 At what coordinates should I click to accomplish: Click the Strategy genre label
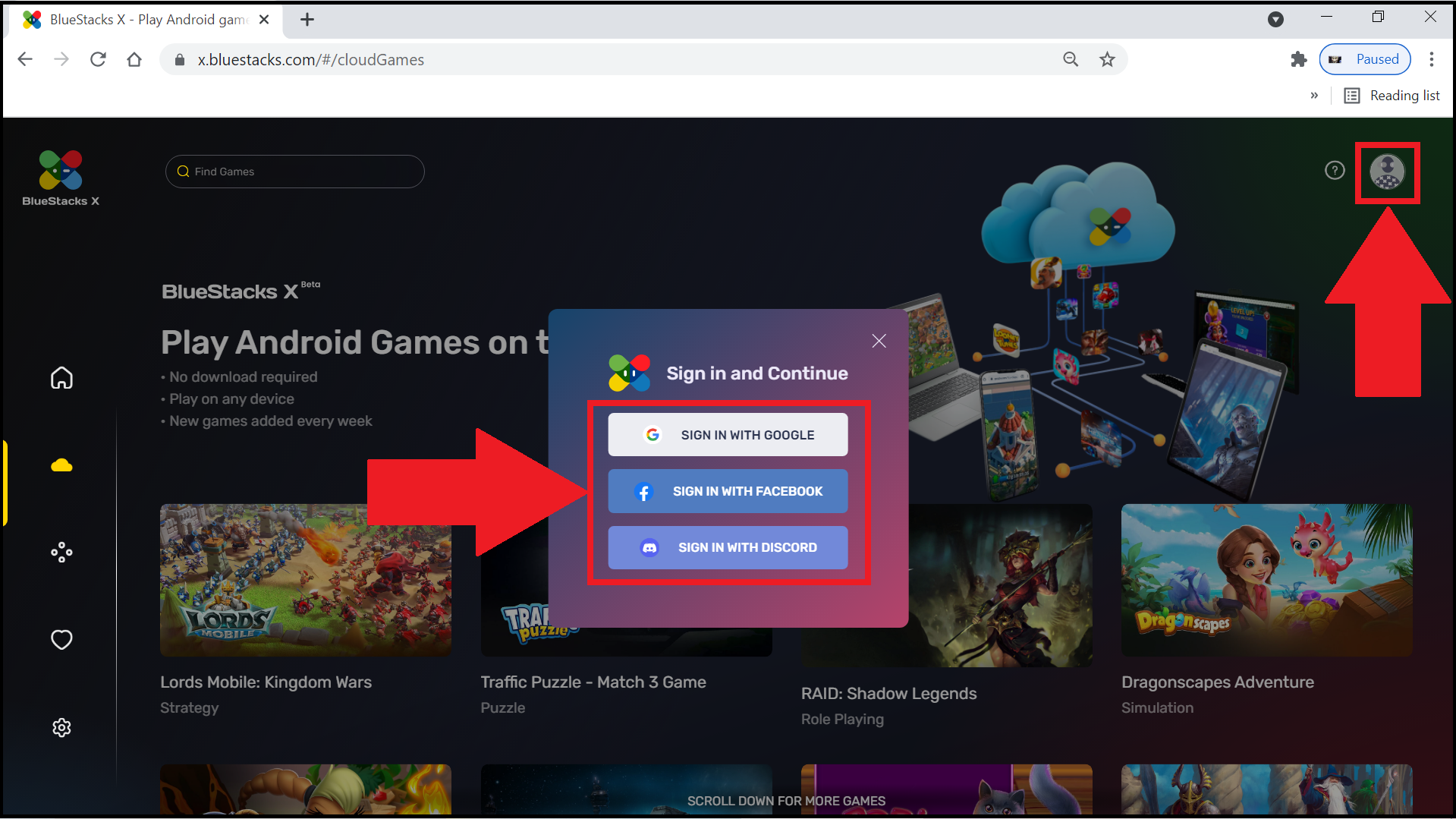click(189, 707)
